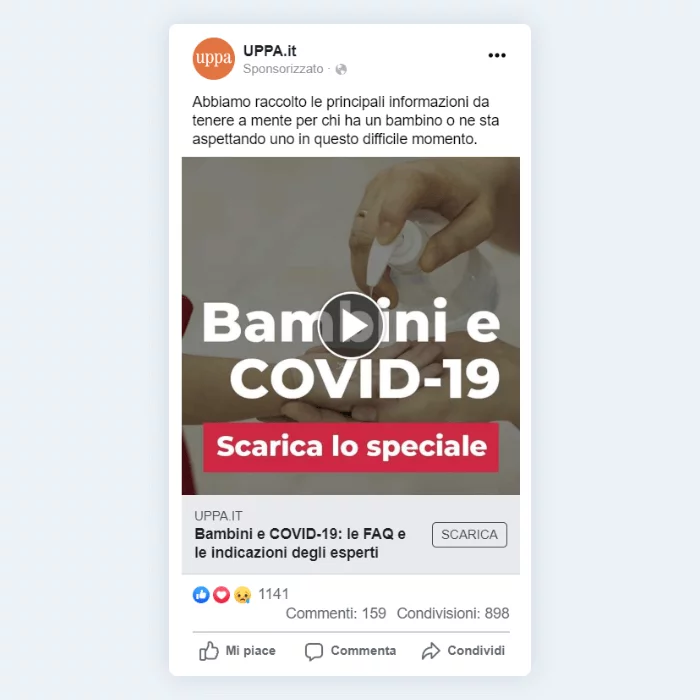Click the UPPA.IT domain label

[218, 516]
